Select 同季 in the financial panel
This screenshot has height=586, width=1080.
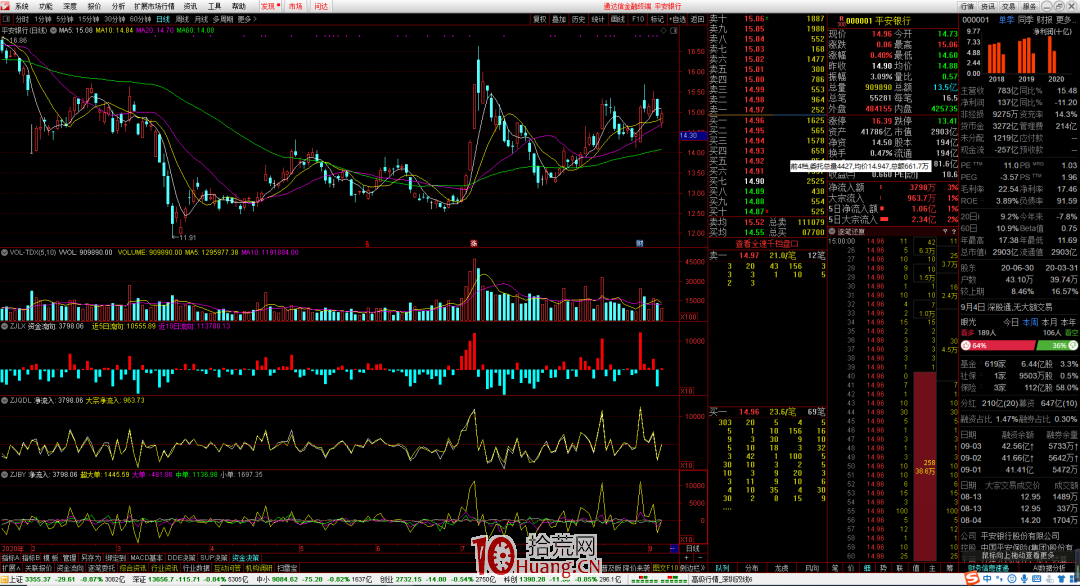pyautogui.click(x=1025, y=20)
